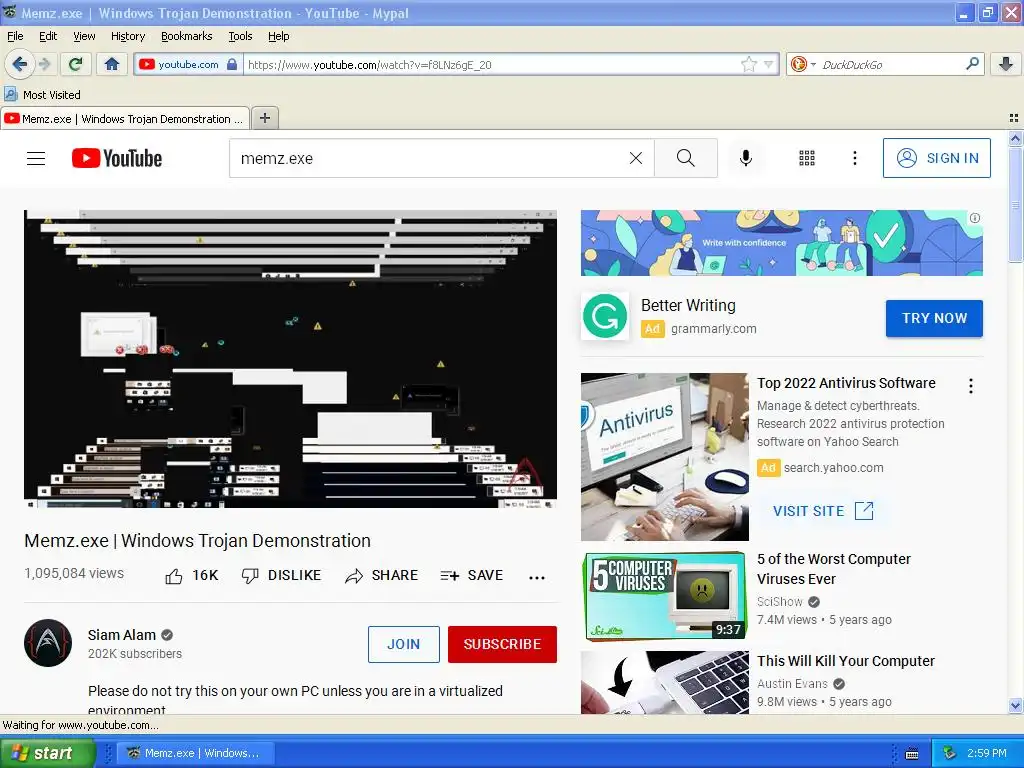The width and height of the screenshot is (1024, 768).
Task: Open the YouTube apps grid icon
Action: [x=807, y=158]
